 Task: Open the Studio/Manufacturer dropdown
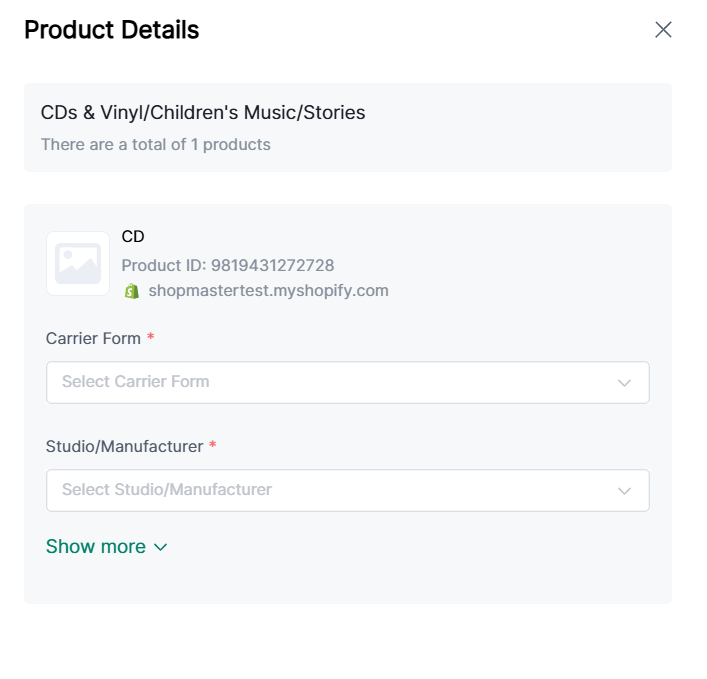tap(347, 490)
